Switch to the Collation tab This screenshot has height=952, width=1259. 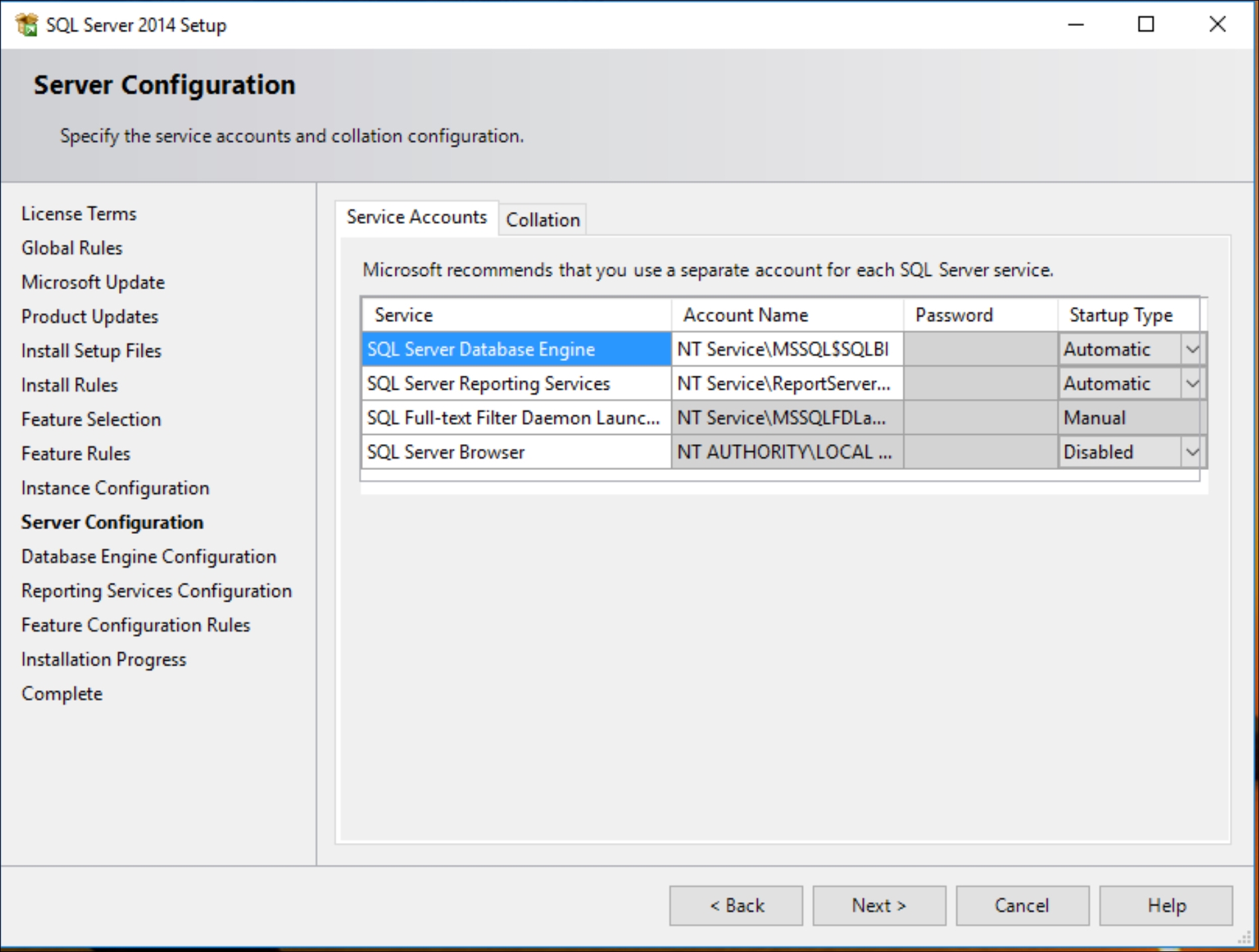click(x=543, y=219)
